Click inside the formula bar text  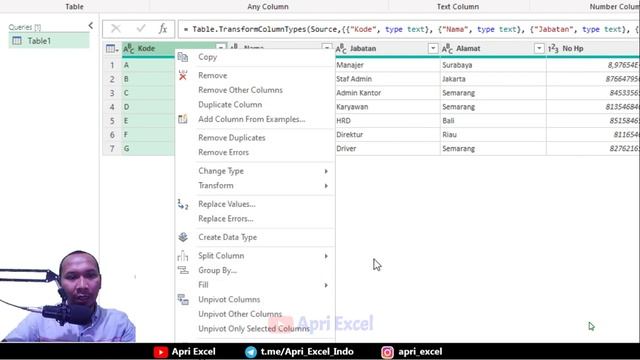pyautogui.click(x=408, y=29)
